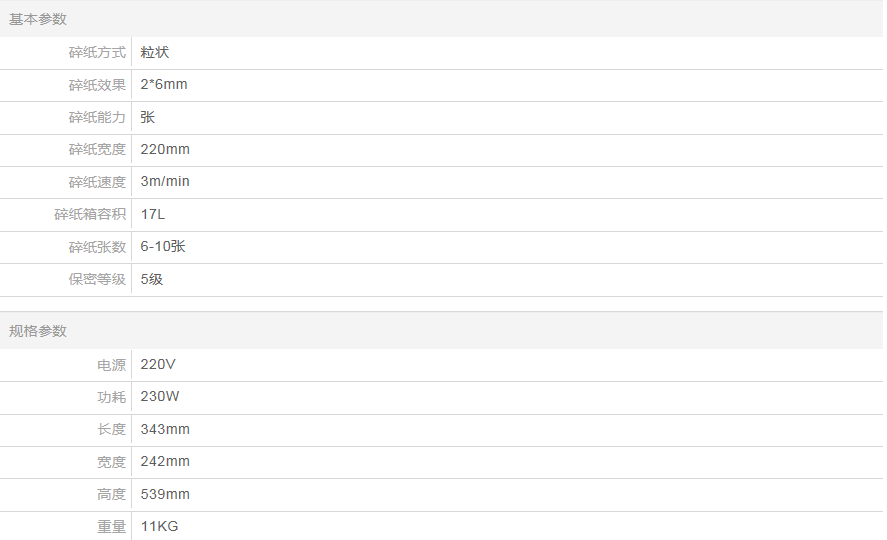The width and height of the screenshot is (887, 540).
Task: Select the 宽度 row label
Action: (x=111, y=462)
